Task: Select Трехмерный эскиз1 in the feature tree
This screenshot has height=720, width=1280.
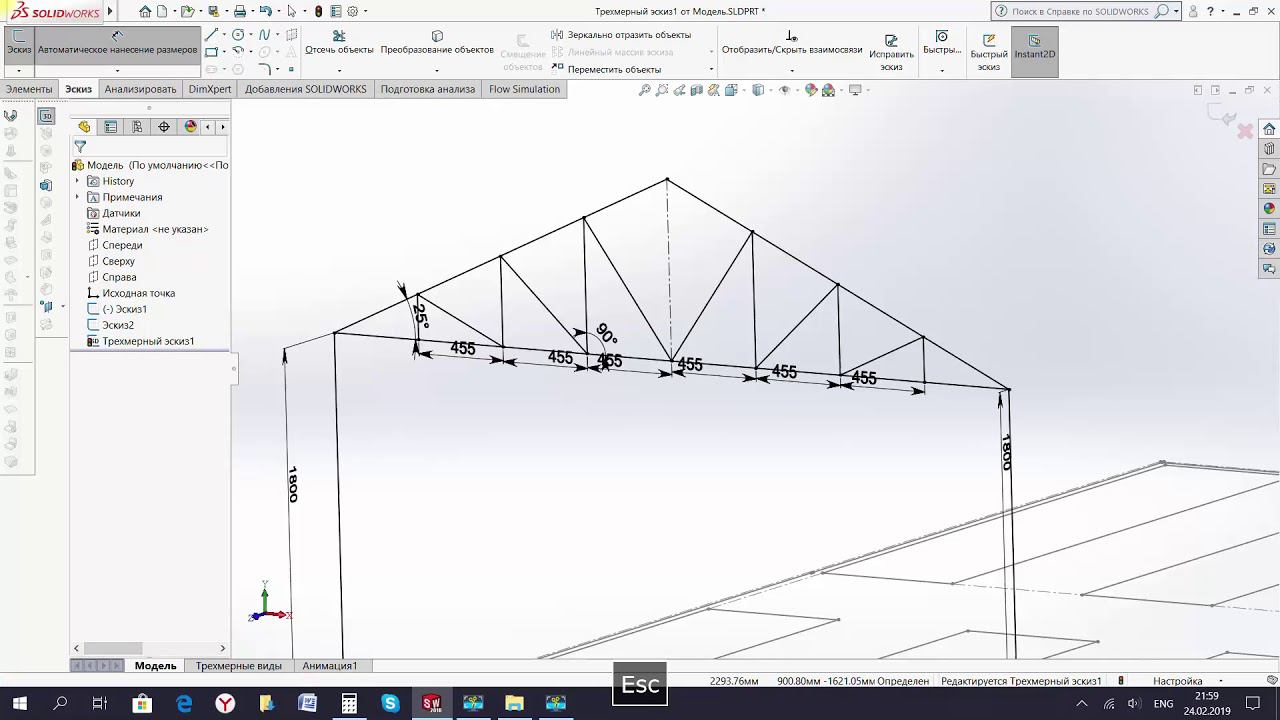Action: 148,341
